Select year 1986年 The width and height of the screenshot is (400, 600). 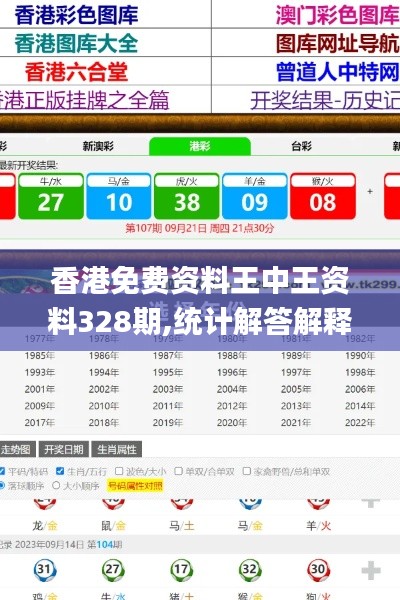pos(104,355)
